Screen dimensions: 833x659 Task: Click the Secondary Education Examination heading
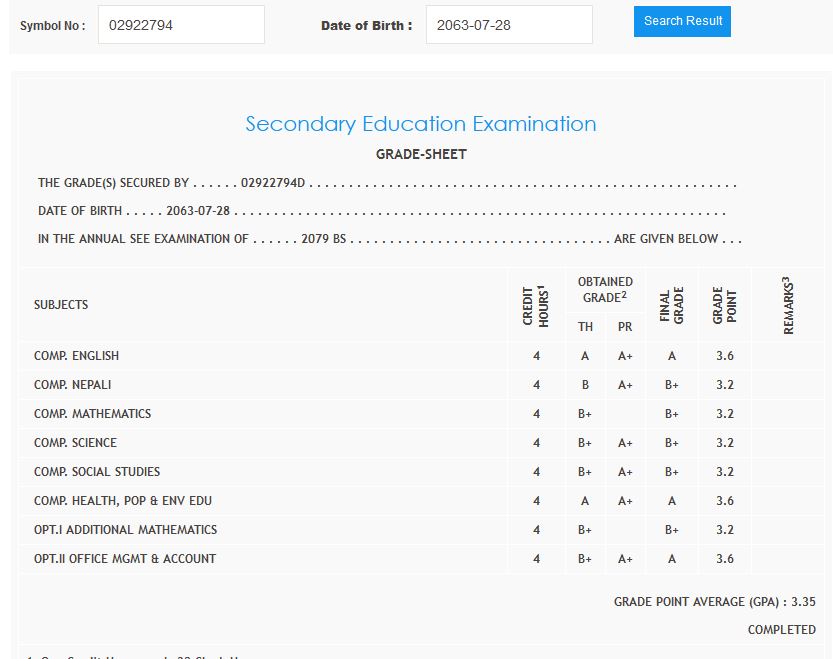420,124
